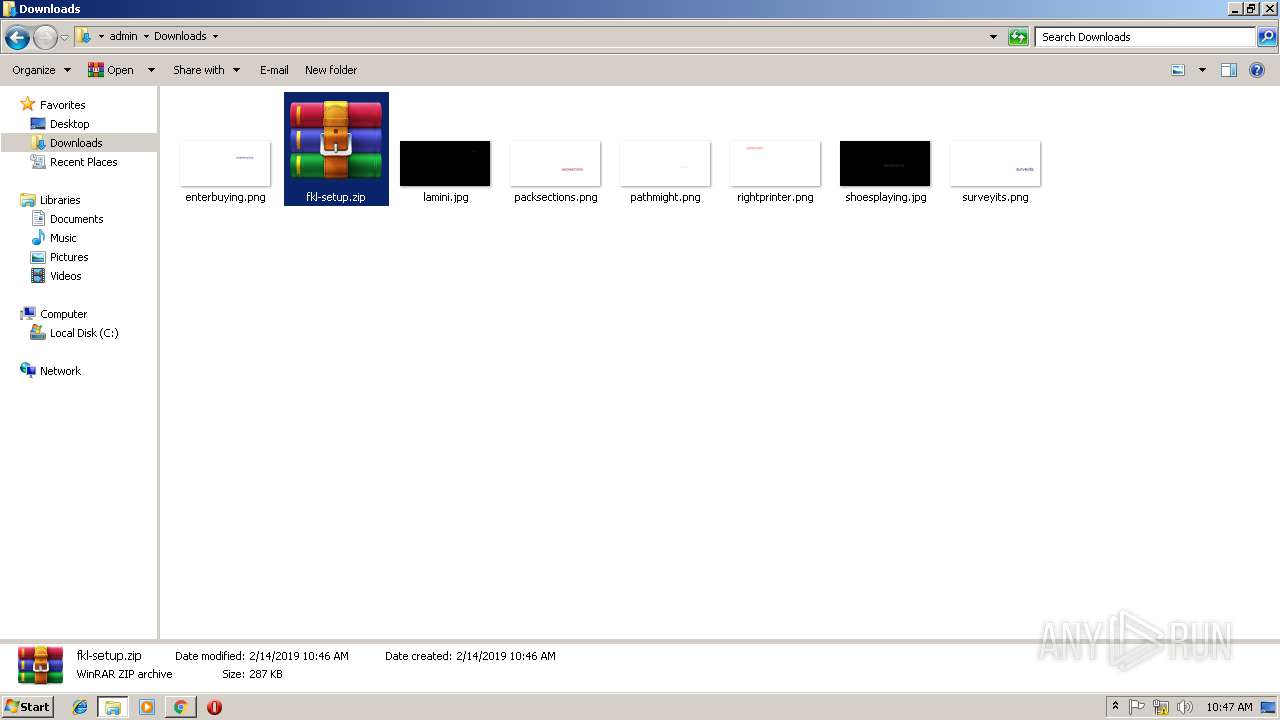Click the refresh button beside address bar
Image resolution: width=1280 pixels, height=720 pixels.
1018,37
